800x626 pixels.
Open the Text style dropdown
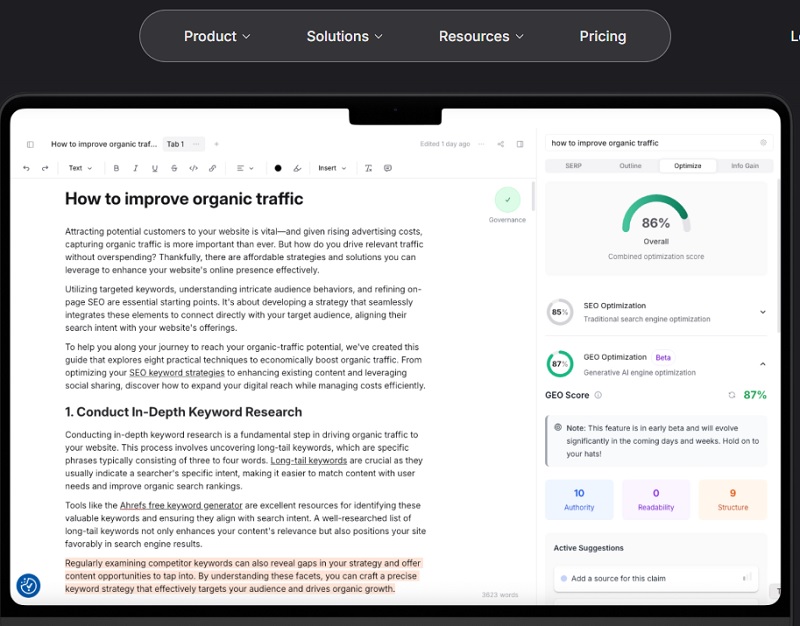click(x=80, y=168)
